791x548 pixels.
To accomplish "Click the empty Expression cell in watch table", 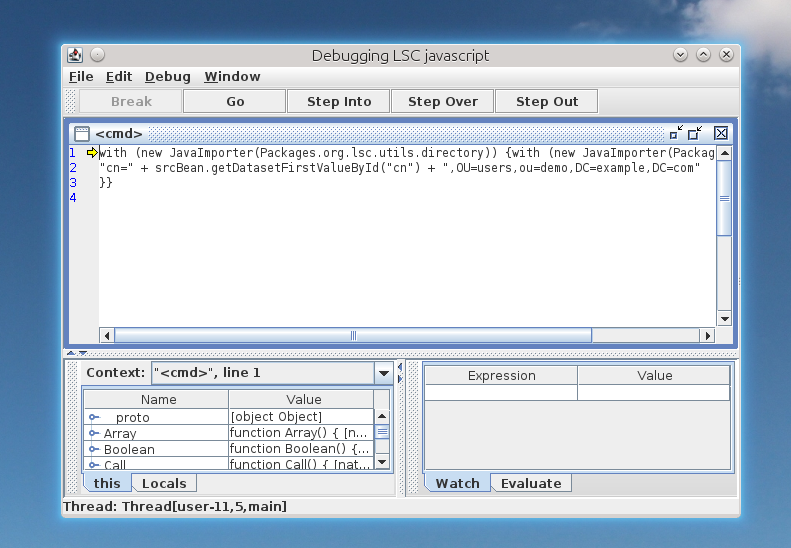I will coord(501,393).
